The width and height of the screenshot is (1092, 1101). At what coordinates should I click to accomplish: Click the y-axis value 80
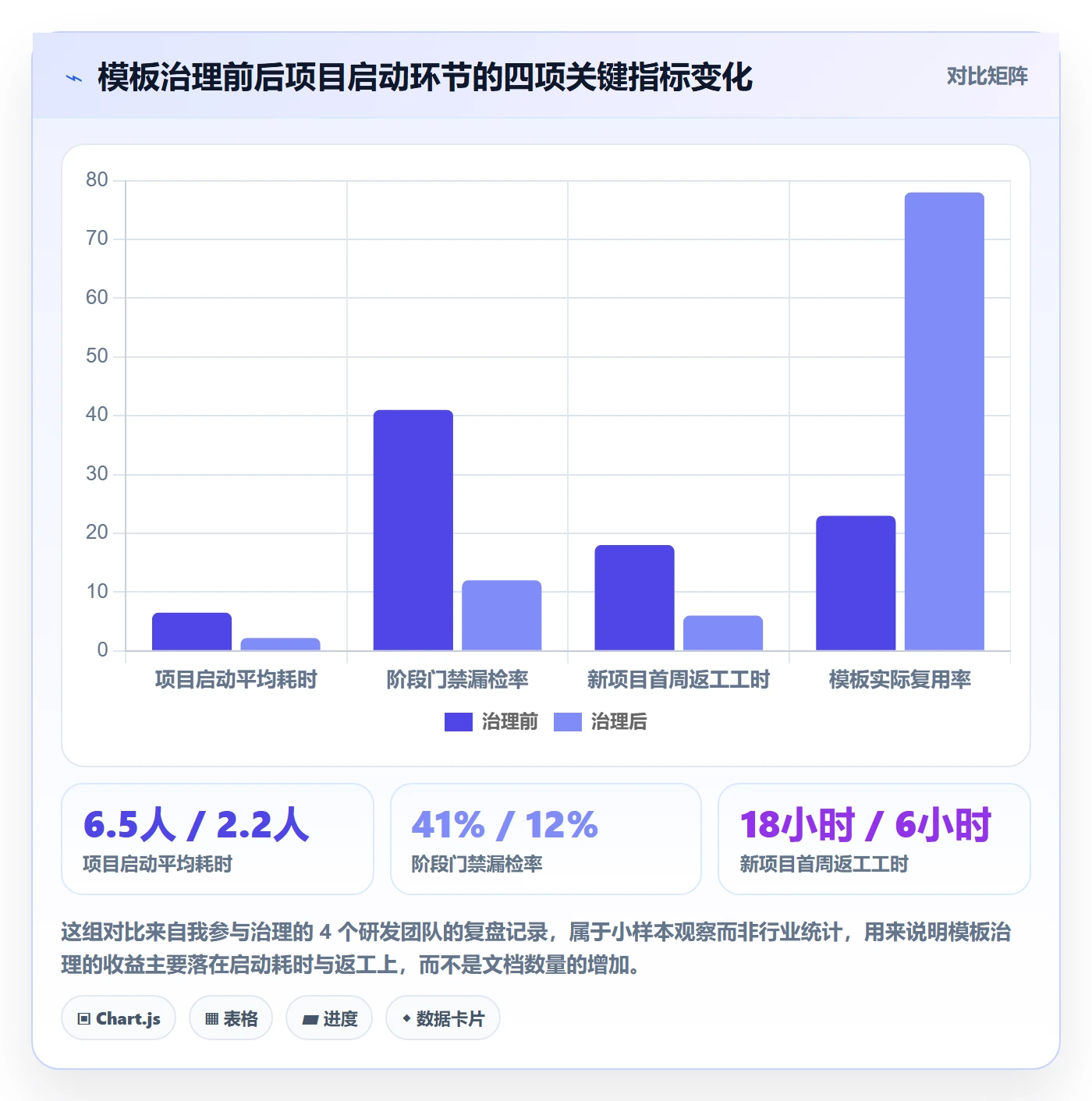97,180
